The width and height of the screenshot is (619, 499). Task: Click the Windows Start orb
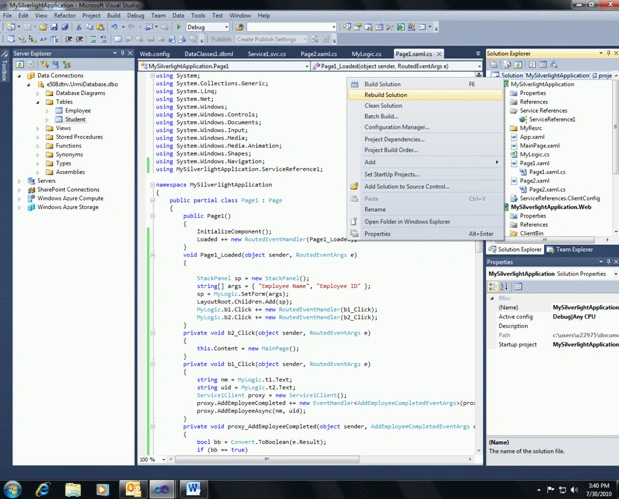click(x=13, y=490)
